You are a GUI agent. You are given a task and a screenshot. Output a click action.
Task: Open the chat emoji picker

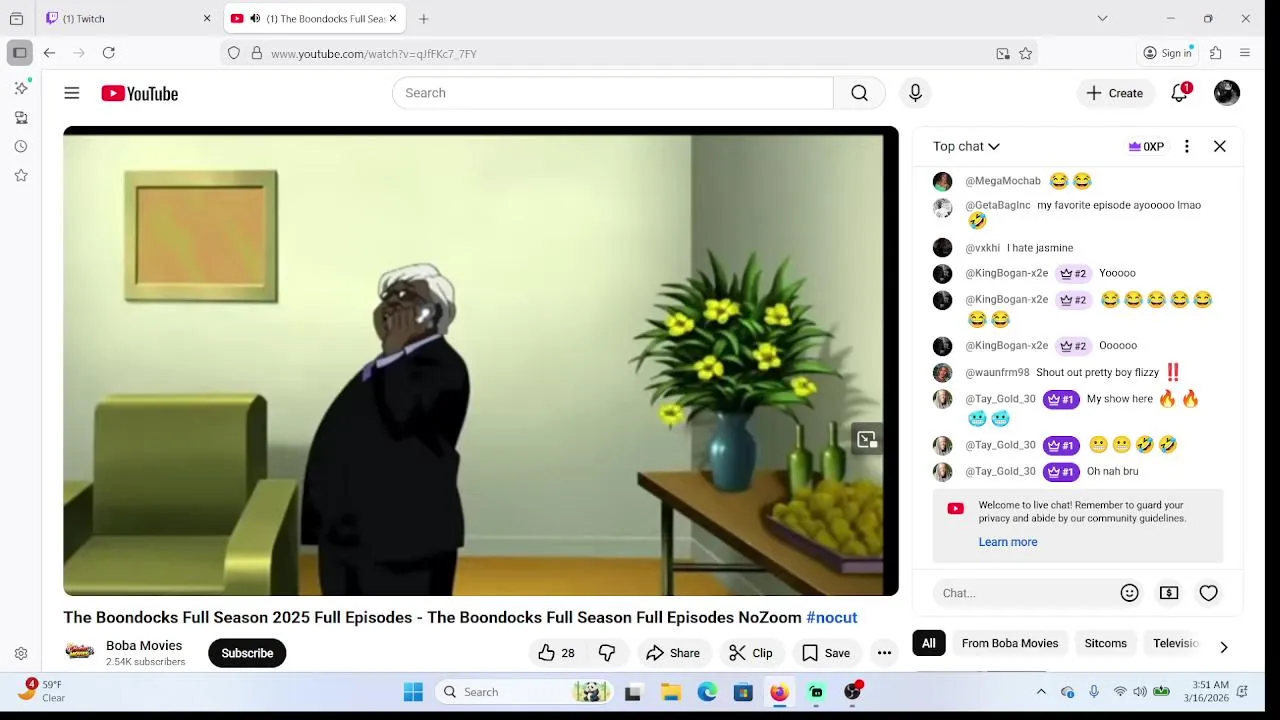1130,593
